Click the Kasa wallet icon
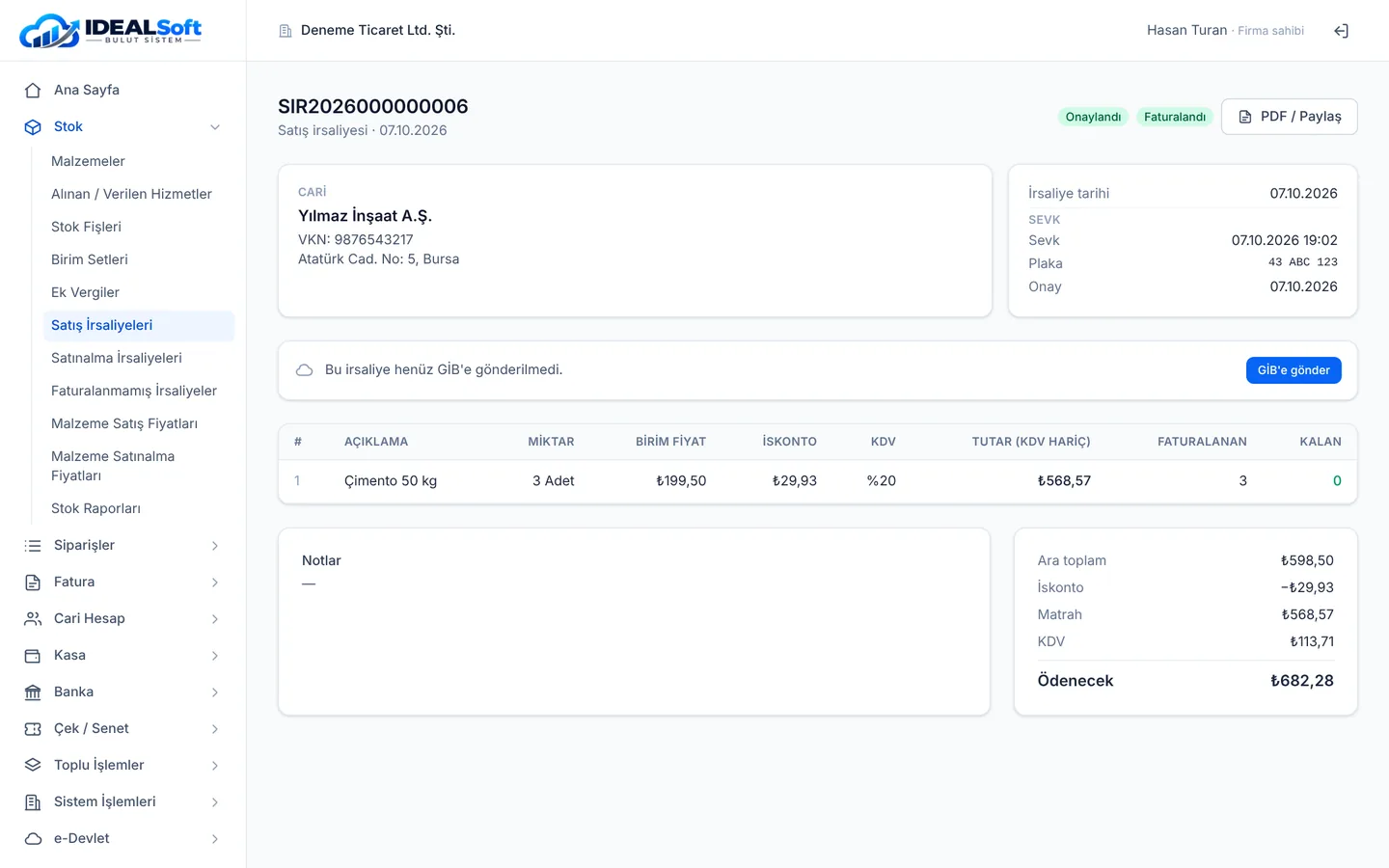Viewport: 1389px width, 868px height. point(33,655)
